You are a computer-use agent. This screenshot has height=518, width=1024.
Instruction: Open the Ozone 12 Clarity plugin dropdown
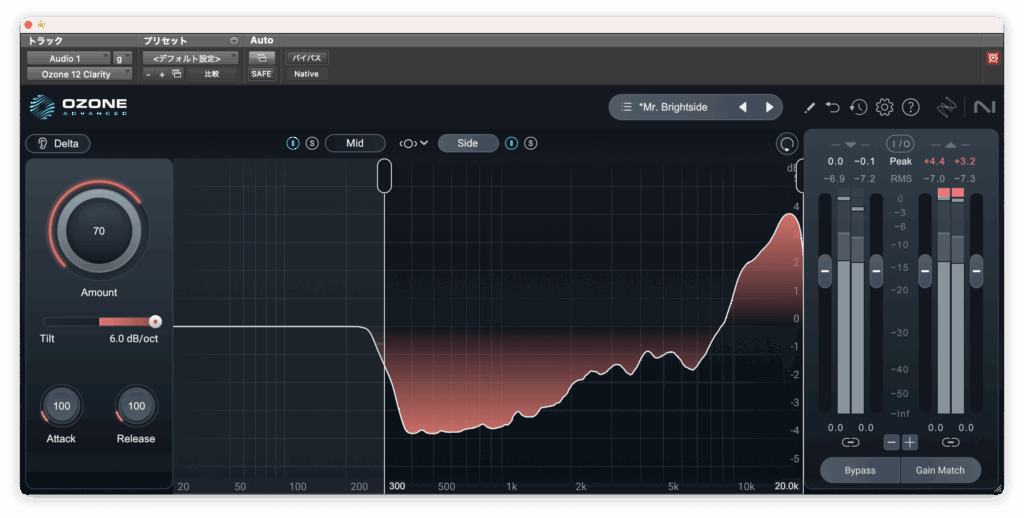pyautogui.click(x=78, y=74)
